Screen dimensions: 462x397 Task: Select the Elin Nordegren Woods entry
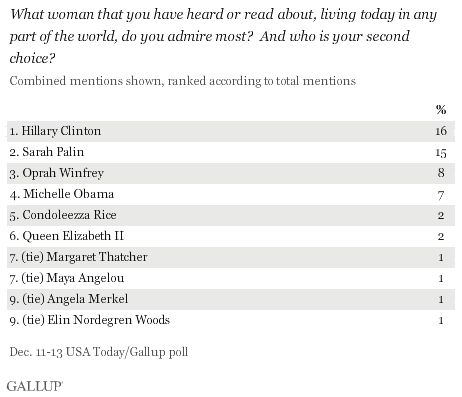tap(90, 320)
